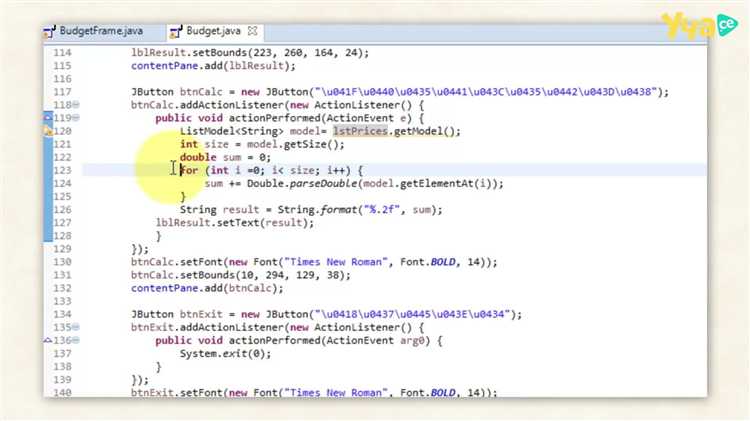Screen dimensions: 750x421
Task: Collapse the code fold at line 119
Action: (x=76, y=118)
